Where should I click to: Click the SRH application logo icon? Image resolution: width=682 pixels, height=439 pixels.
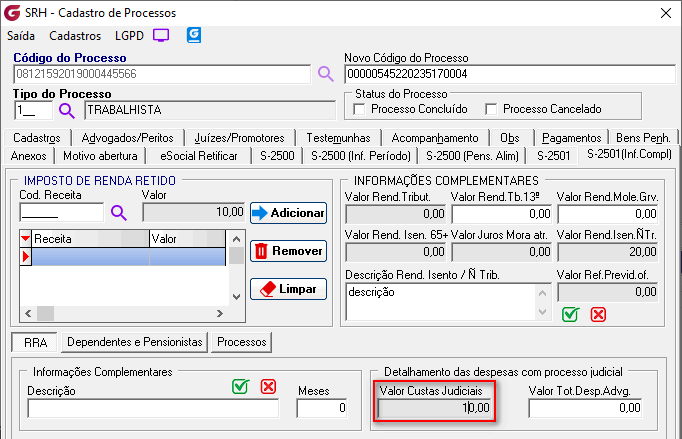click(x=12, y=13)
